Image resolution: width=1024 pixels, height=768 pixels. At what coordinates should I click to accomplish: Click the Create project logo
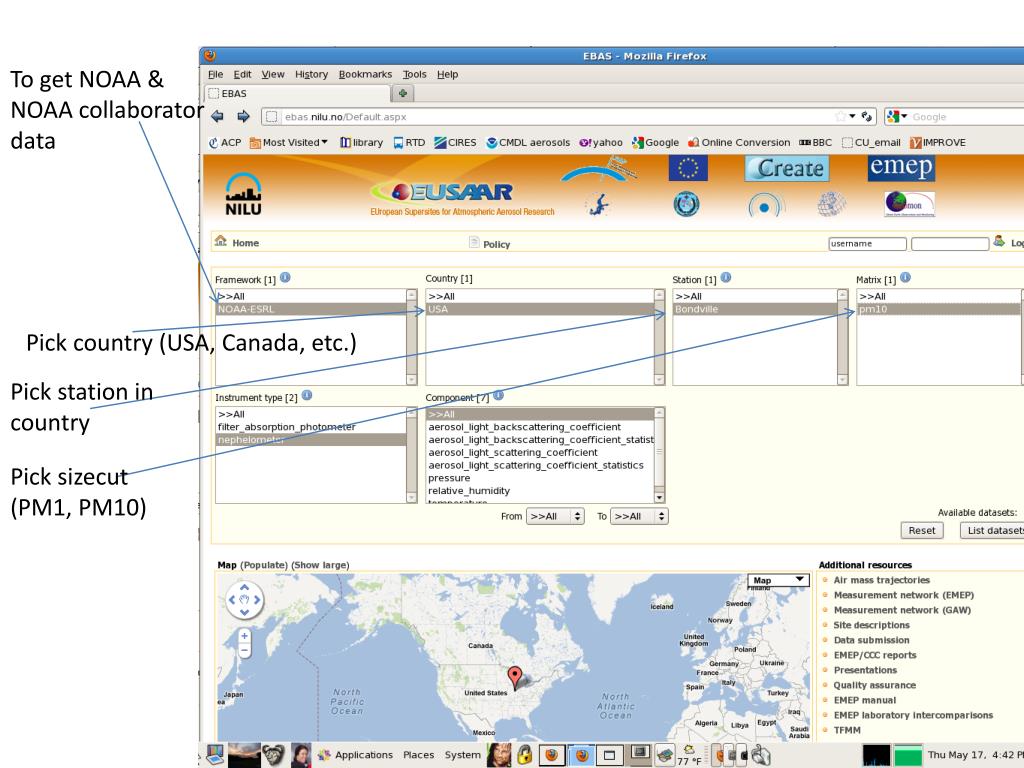(x=787, y=168)
